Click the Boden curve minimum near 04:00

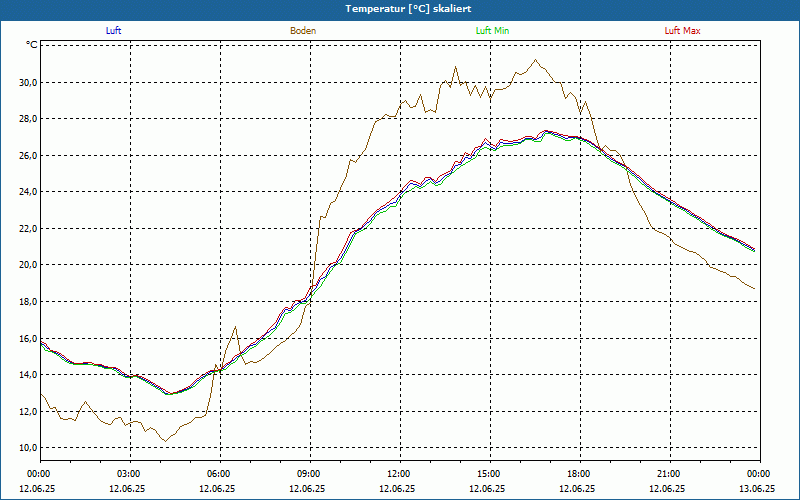click(165, 441)
